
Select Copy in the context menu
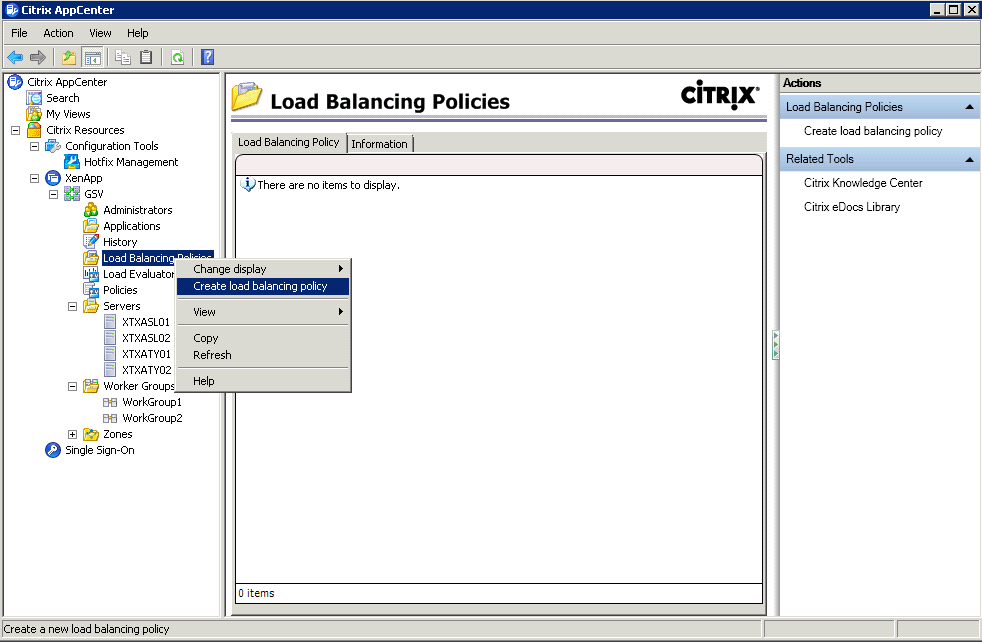[x=263, y=338]
